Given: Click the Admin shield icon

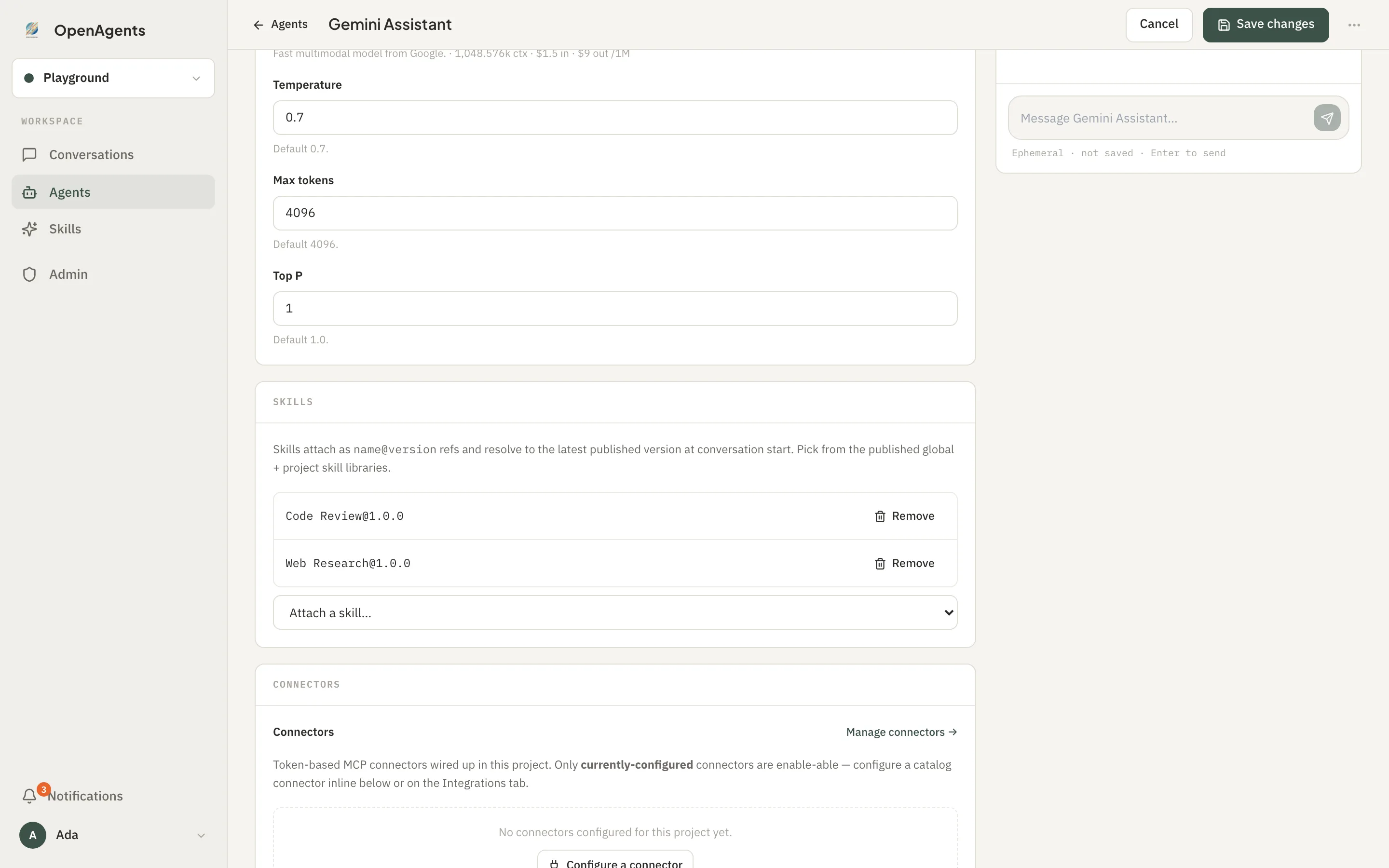Looking at the screenshot, I should [29, 274].
